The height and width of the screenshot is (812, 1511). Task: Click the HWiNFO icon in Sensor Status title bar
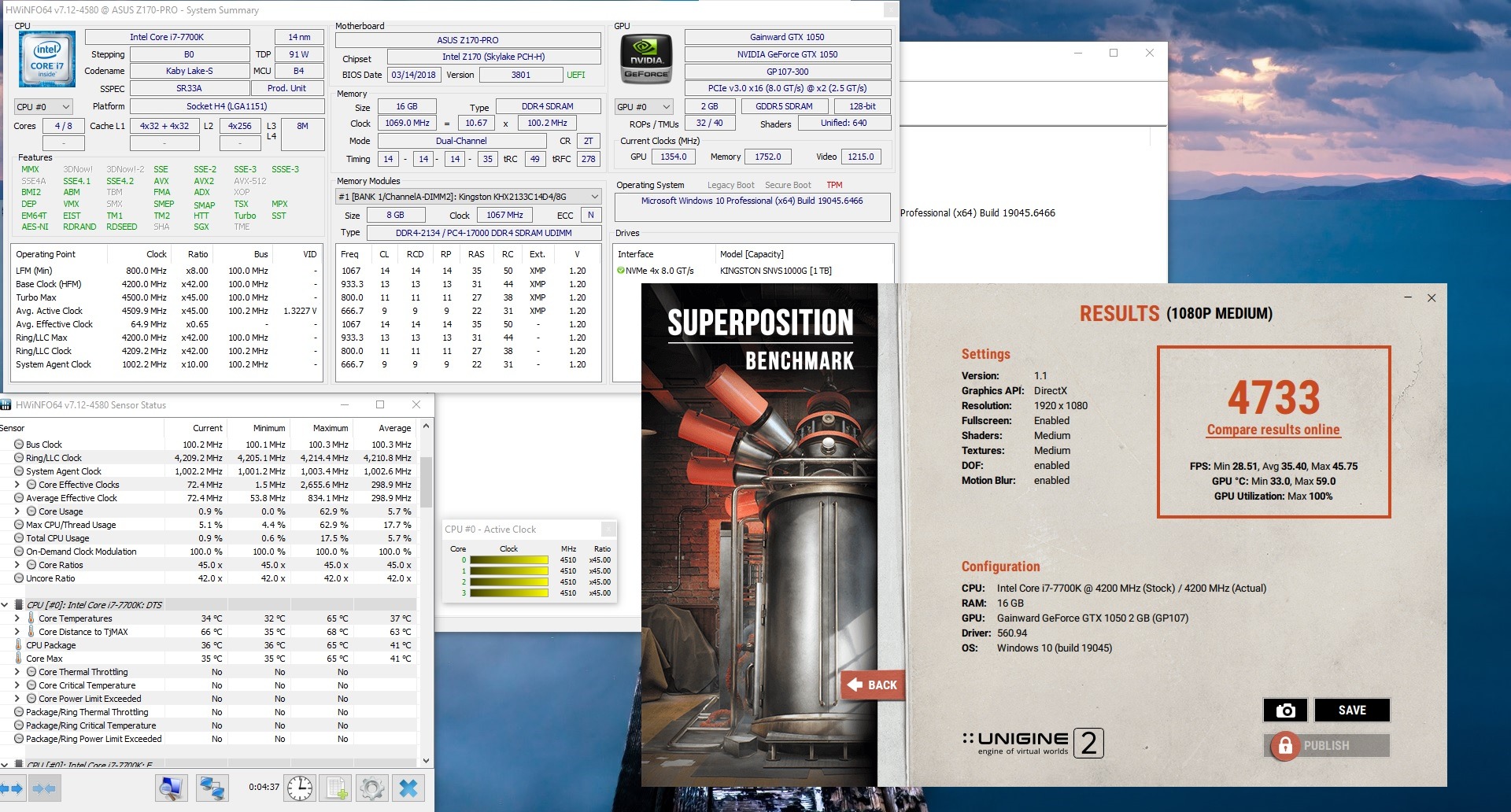[6, 404]
